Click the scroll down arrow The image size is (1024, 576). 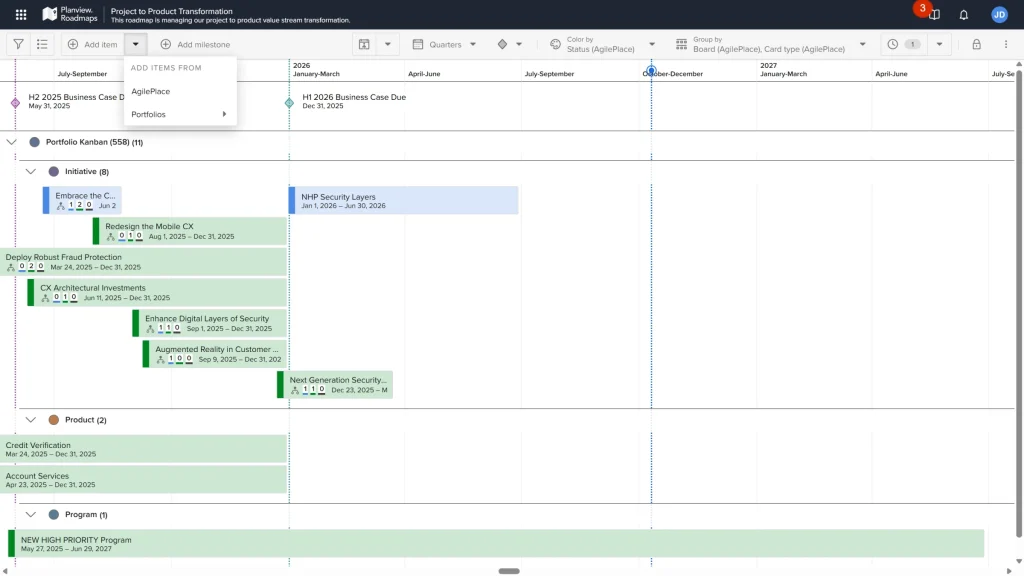1019,562
